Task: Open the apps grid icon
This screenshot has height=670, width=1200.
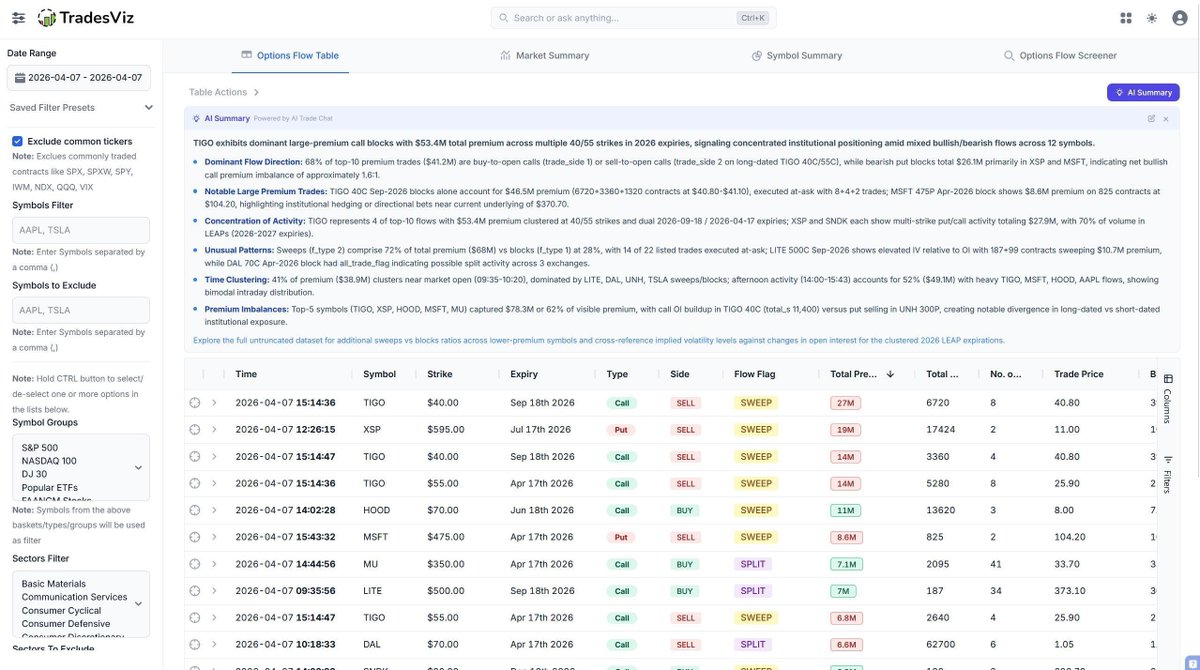Action: (x=1126, y=18)
